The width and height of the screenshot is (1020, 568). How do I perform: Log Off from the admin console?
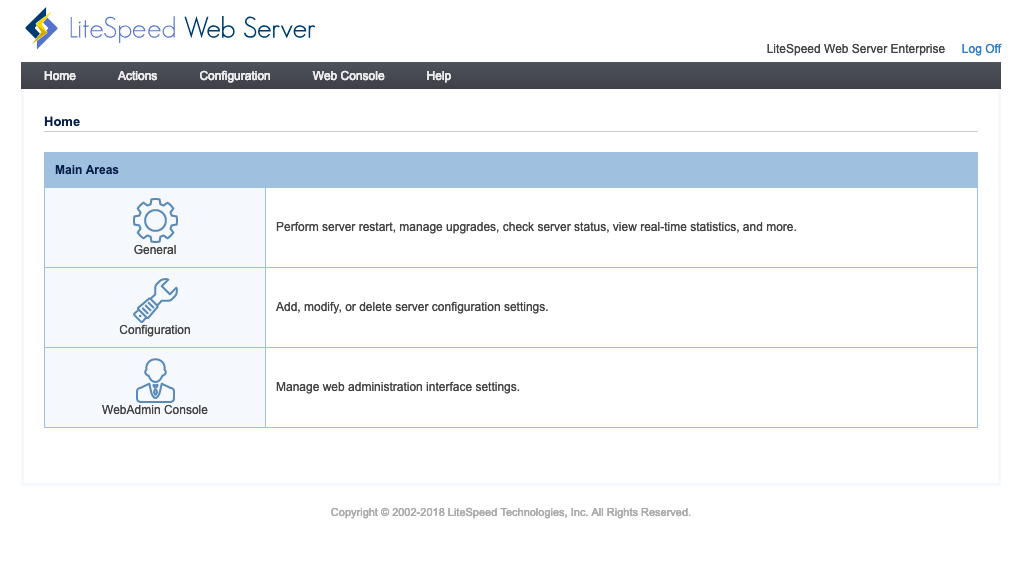[981, 49]
